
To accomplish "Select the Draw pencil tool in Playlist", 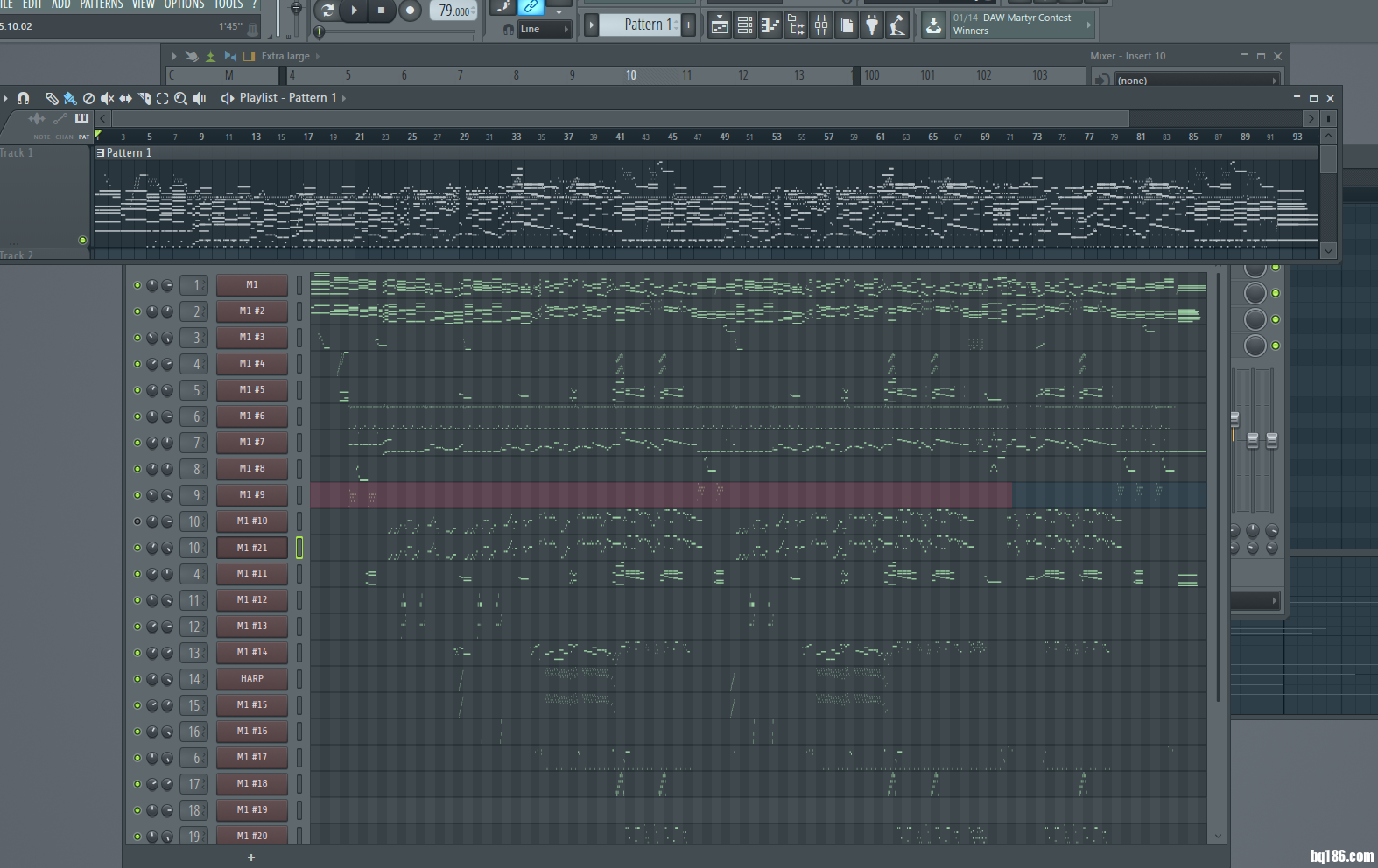I will point(53,98).
